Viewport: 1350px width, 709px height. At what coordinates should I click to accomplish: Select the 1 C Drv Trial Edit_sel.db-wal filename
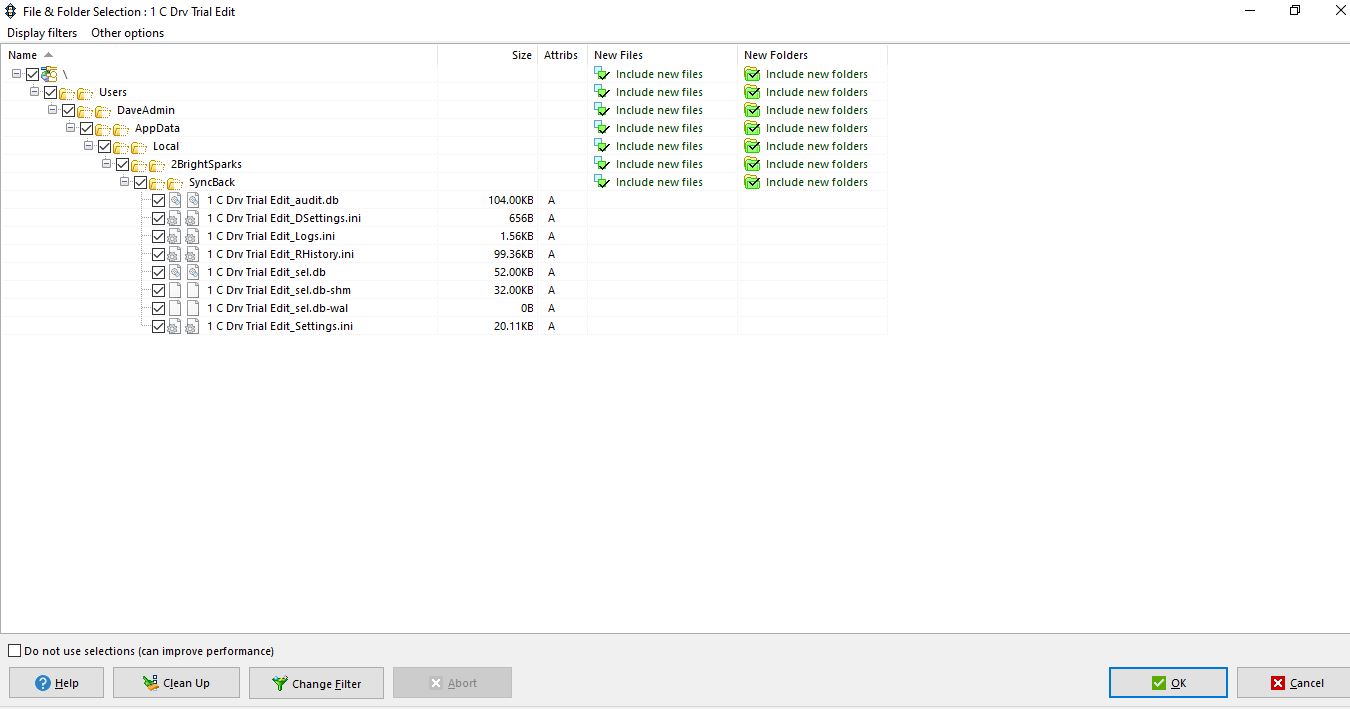click(277, 308)
